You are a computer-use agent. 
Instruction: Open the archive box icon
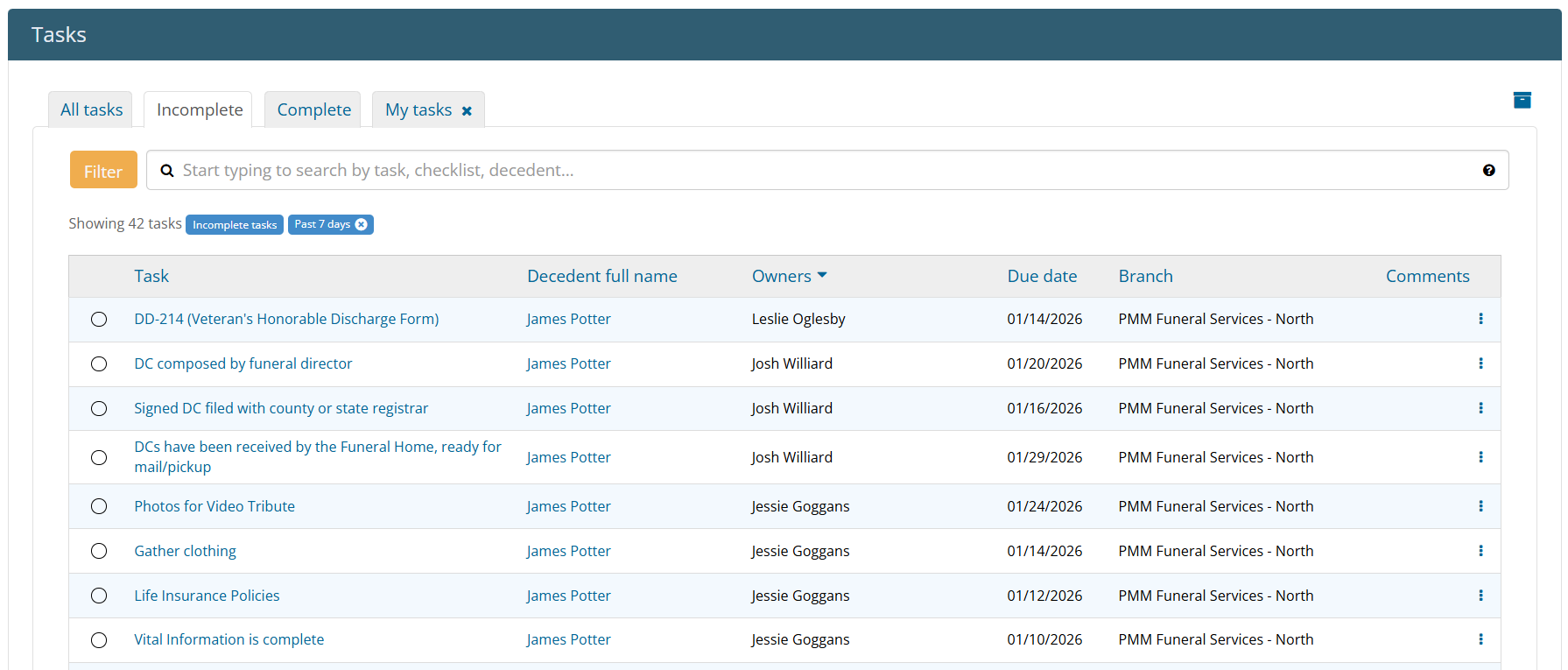click(x=1522, y=101)
